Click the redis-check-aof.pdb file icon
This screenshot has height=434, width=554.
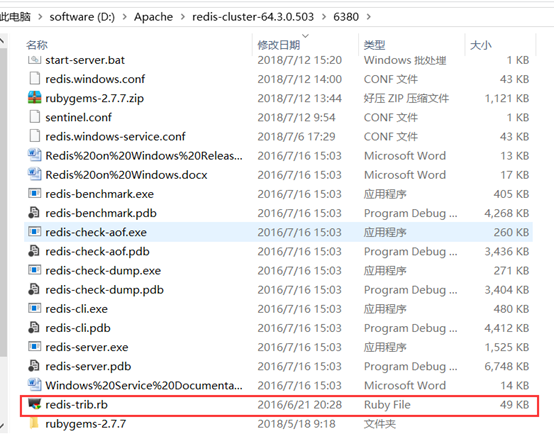pyautogui.click(x=34, y=251)
